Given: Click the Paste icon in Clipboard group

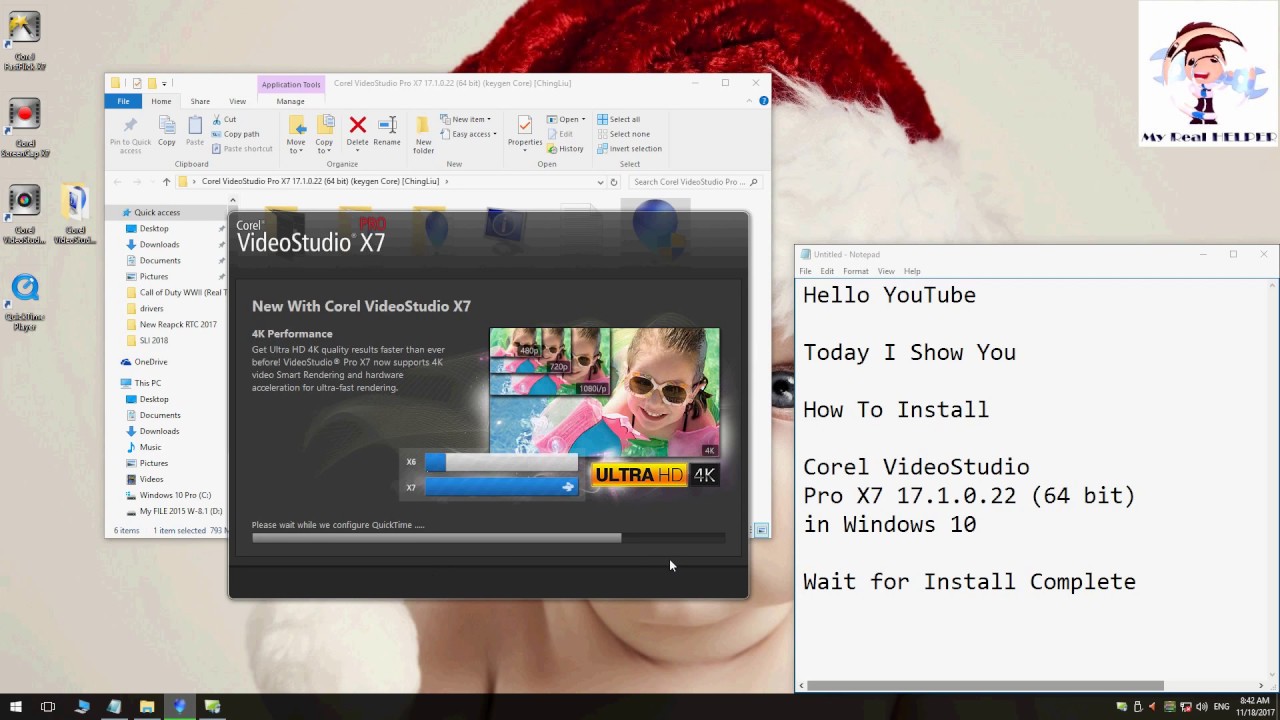Looking at the screenshot, I should 195,131.
